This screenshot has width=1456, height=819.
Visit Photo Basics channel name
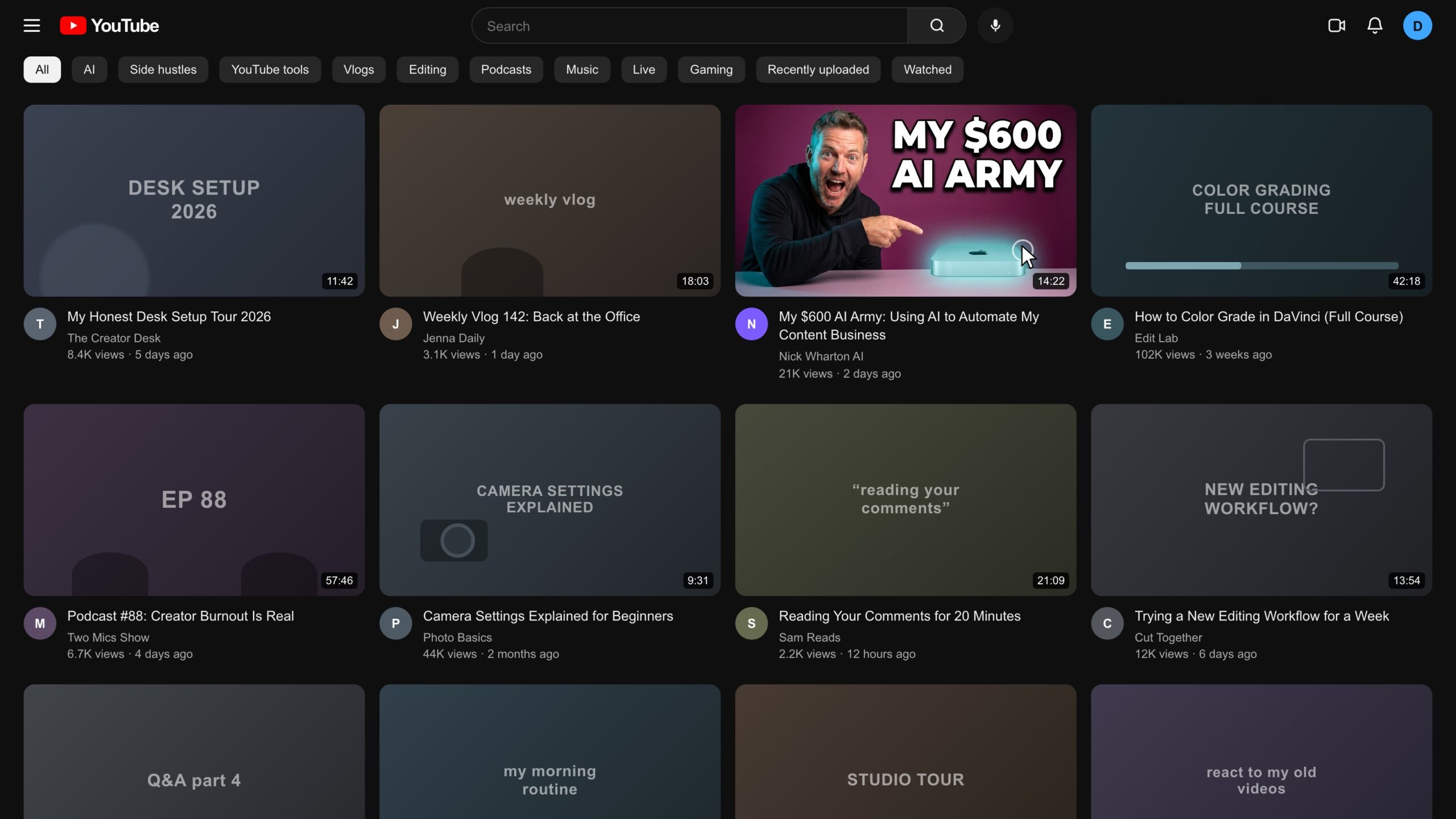[457, 638]
